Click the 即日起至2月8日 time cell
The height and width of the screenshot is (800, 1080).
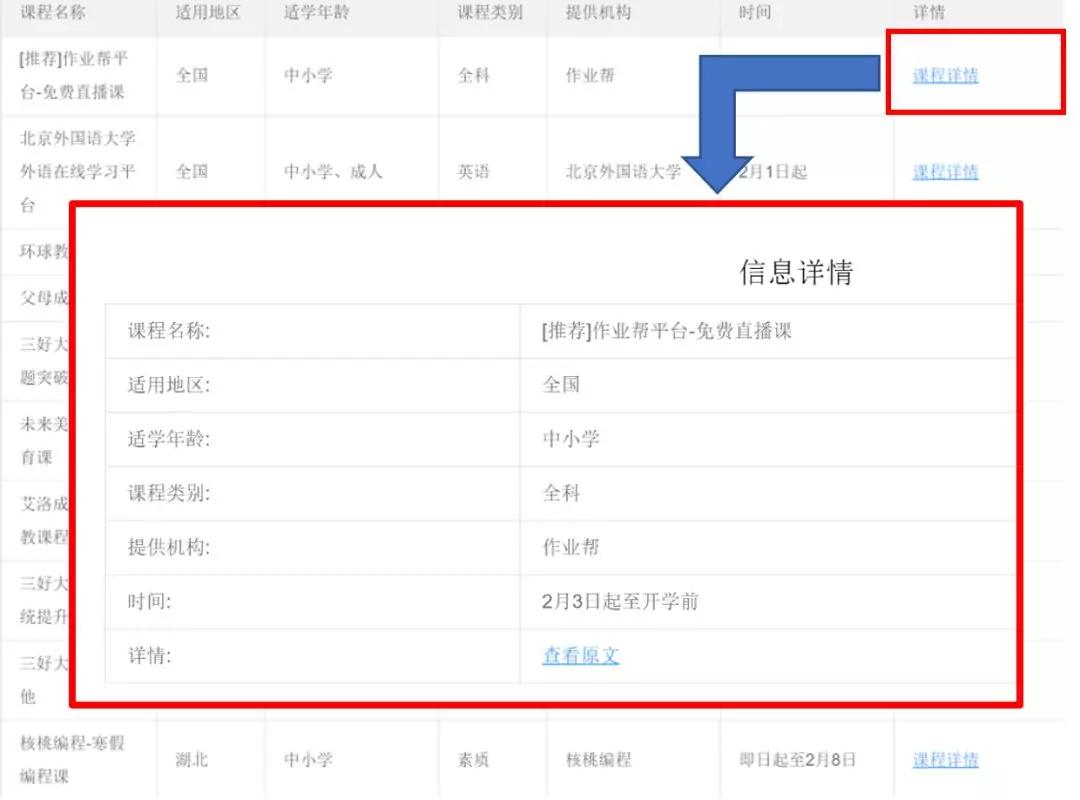point(797,759)
